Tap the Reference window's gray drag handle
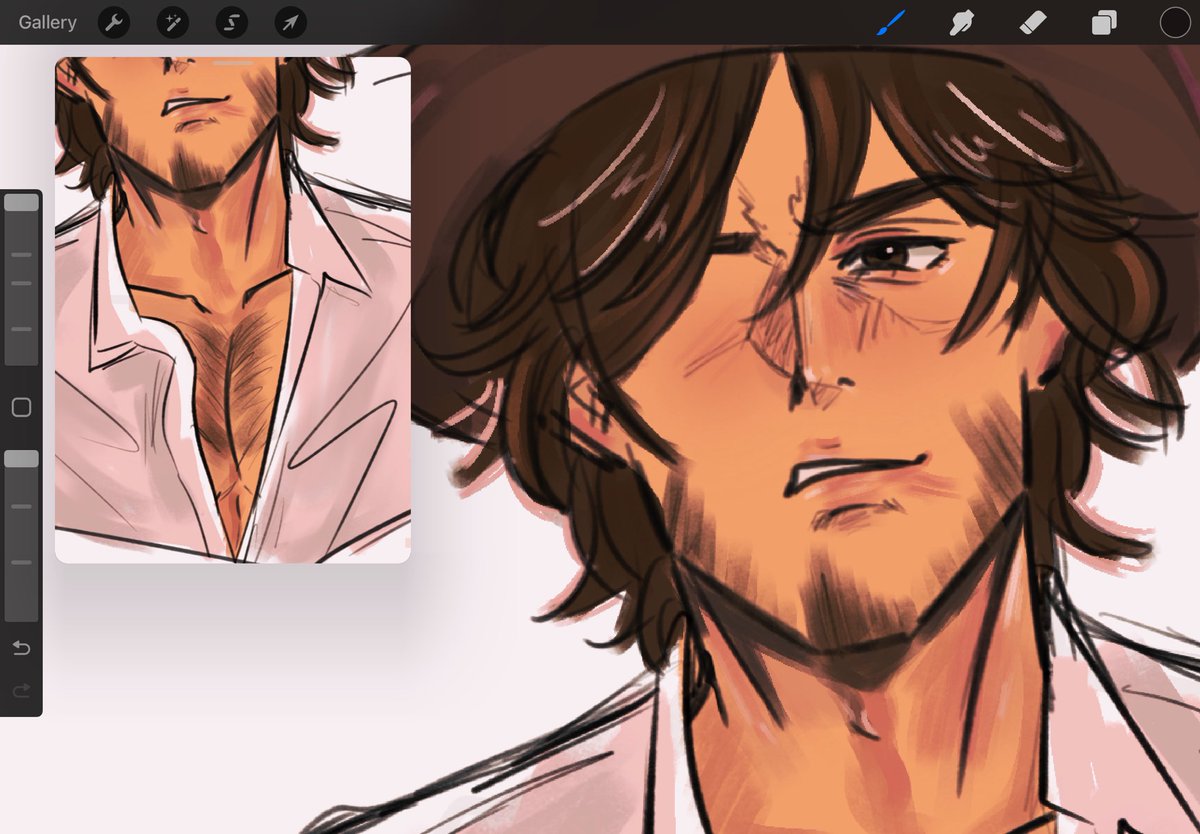This screenshot has height=834, width=1200. [232, 64]
